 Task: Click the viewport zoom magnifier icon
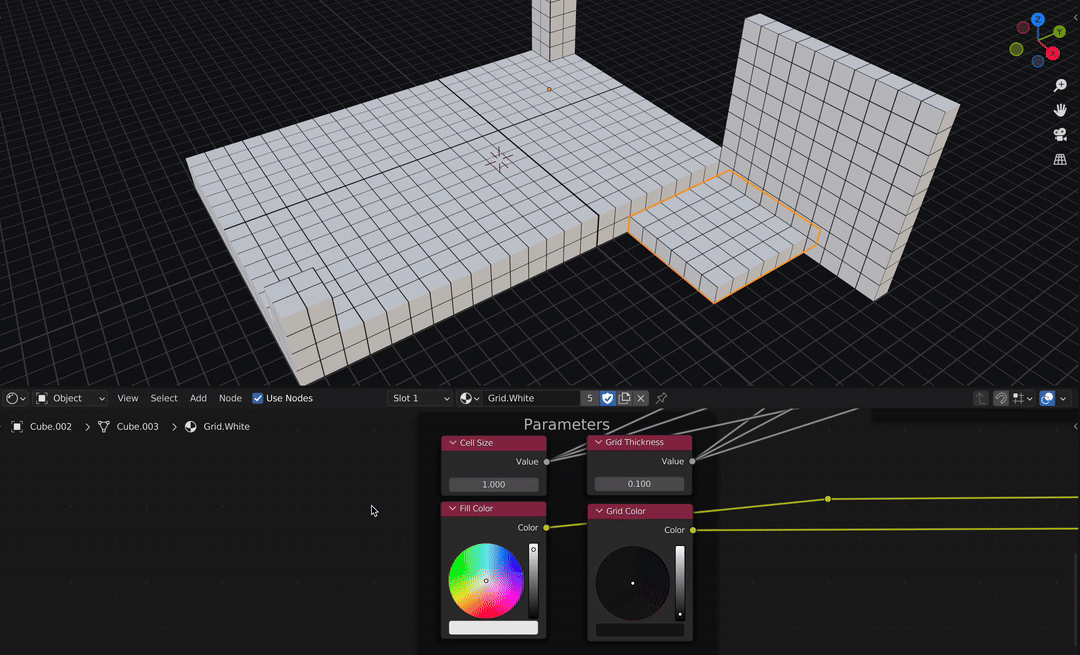[x=1060, y=85]
